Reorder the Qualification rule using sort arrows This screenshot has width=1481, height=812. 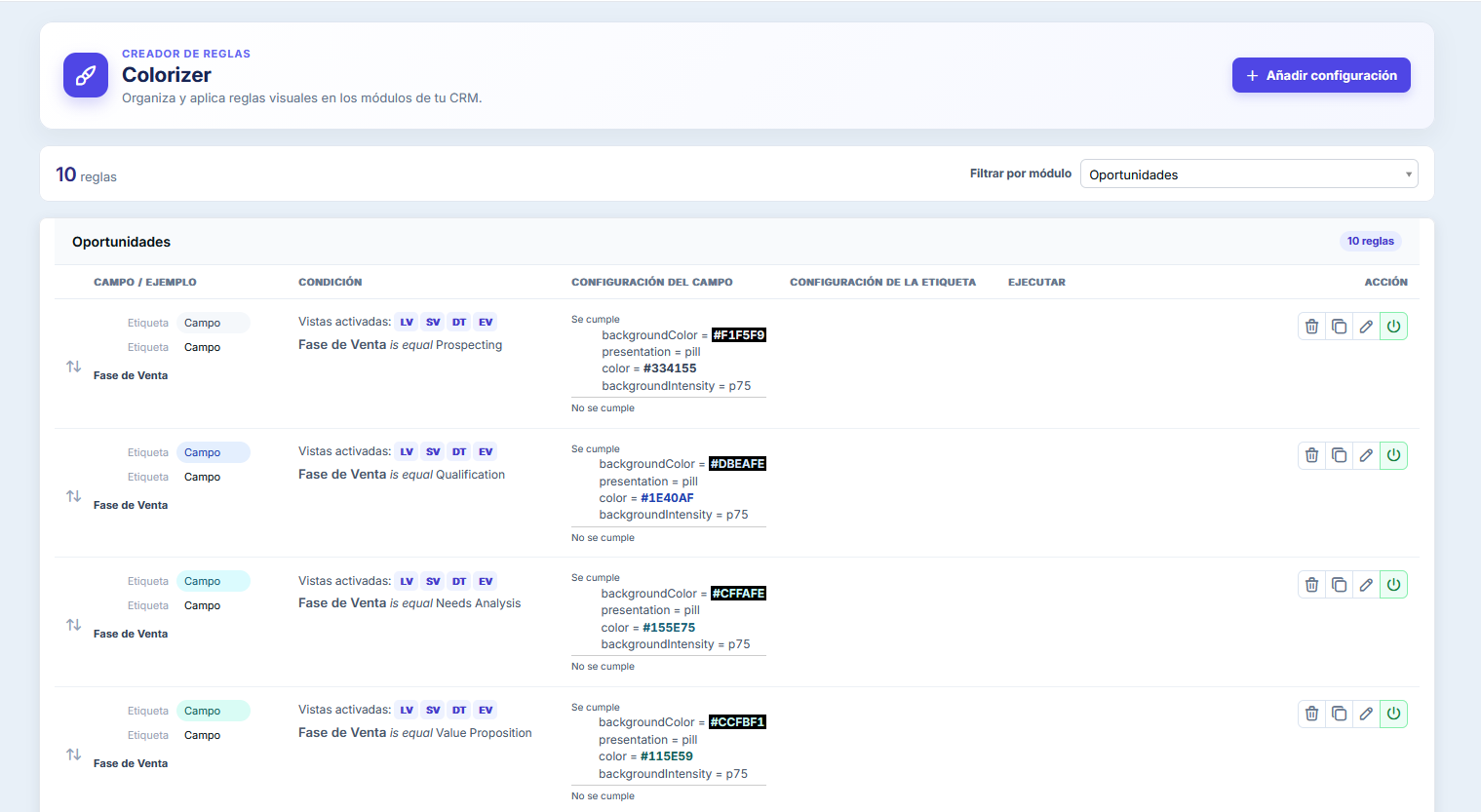coord(73,496)
